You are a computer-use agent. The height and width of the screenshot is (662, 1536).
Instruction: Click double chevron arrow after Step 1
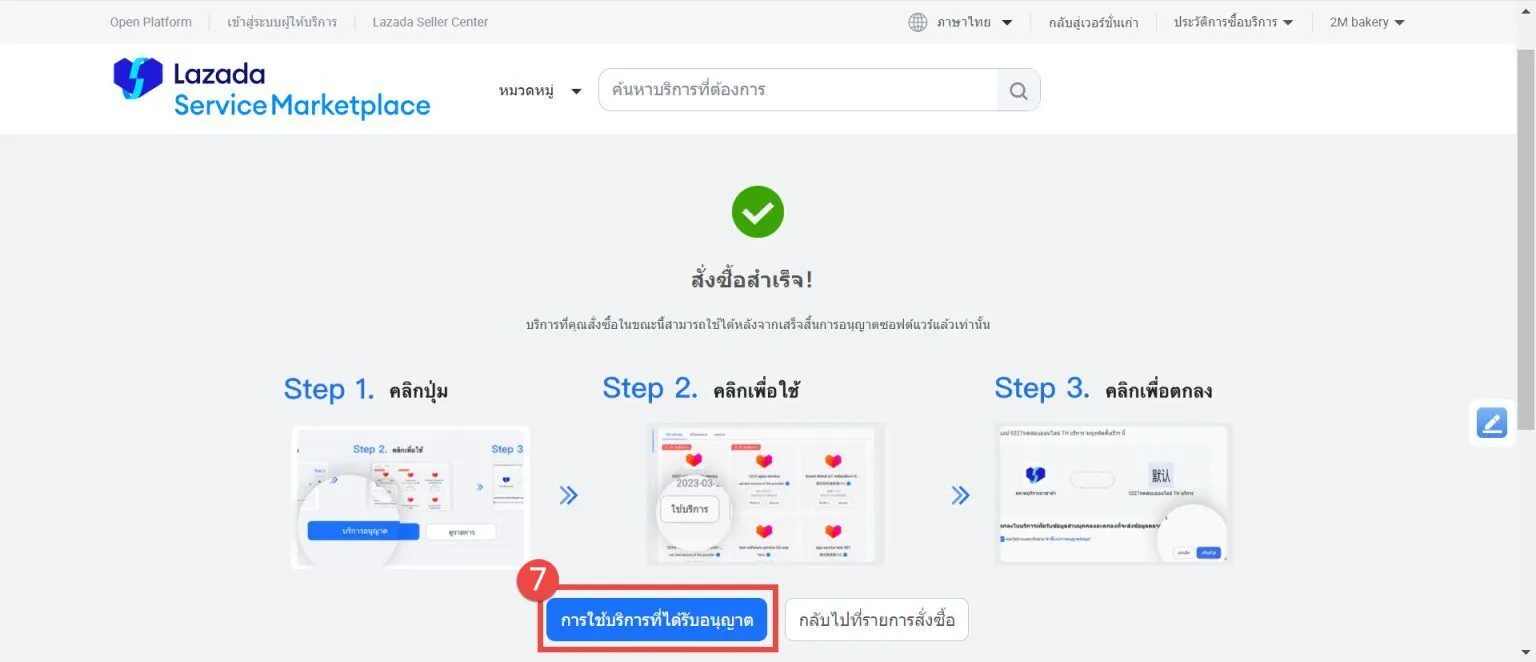568,495
